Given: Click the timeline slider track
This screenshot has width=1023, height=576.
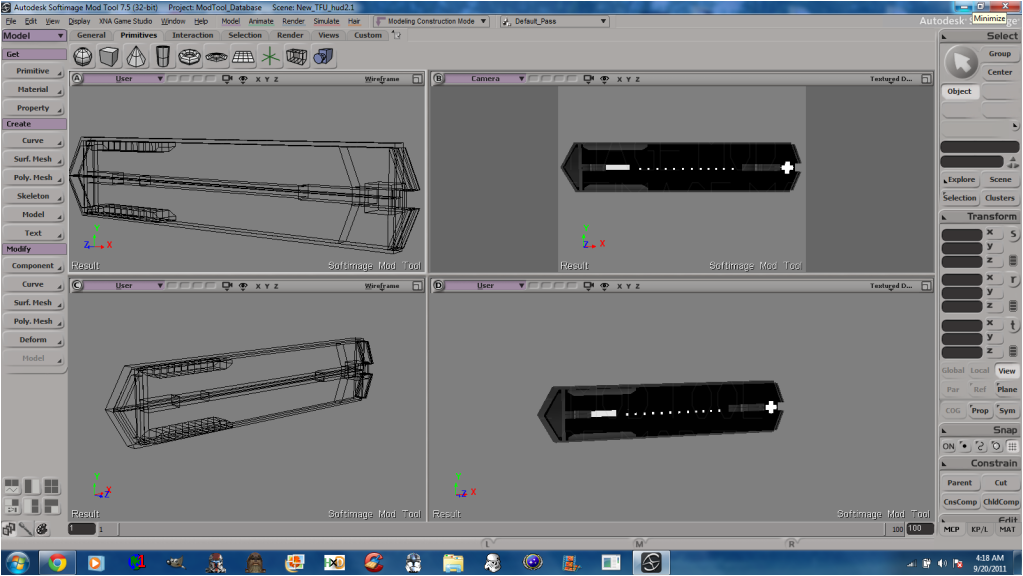Looking at the screenshot, I should tap(501, 529).
